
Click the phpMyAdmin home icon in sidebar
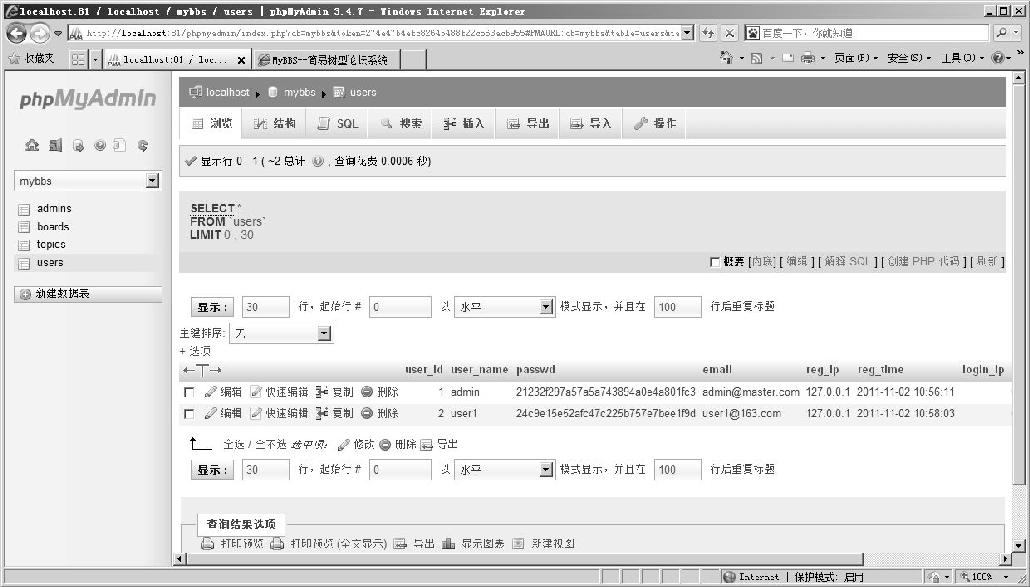click(32, 145)
